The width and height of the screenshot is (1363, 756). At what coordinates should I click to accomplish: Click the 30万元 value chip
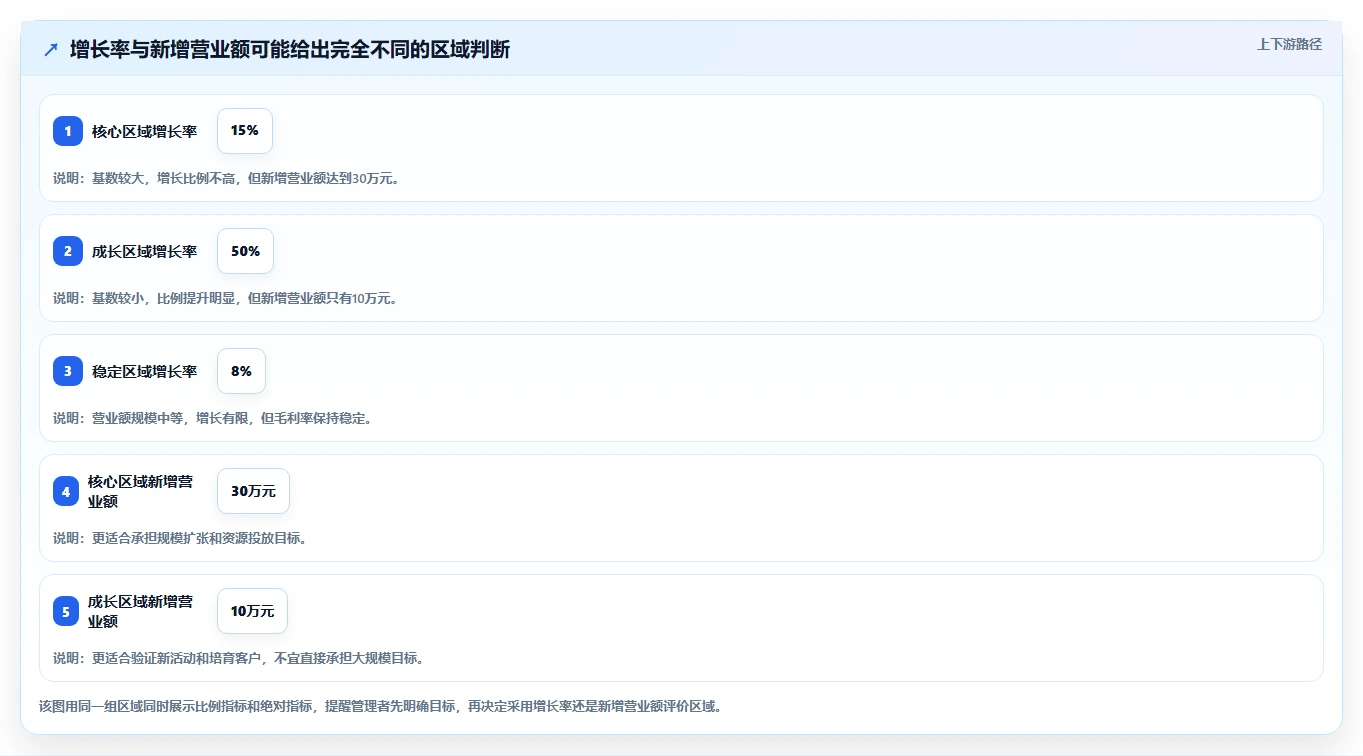(253, 491)
